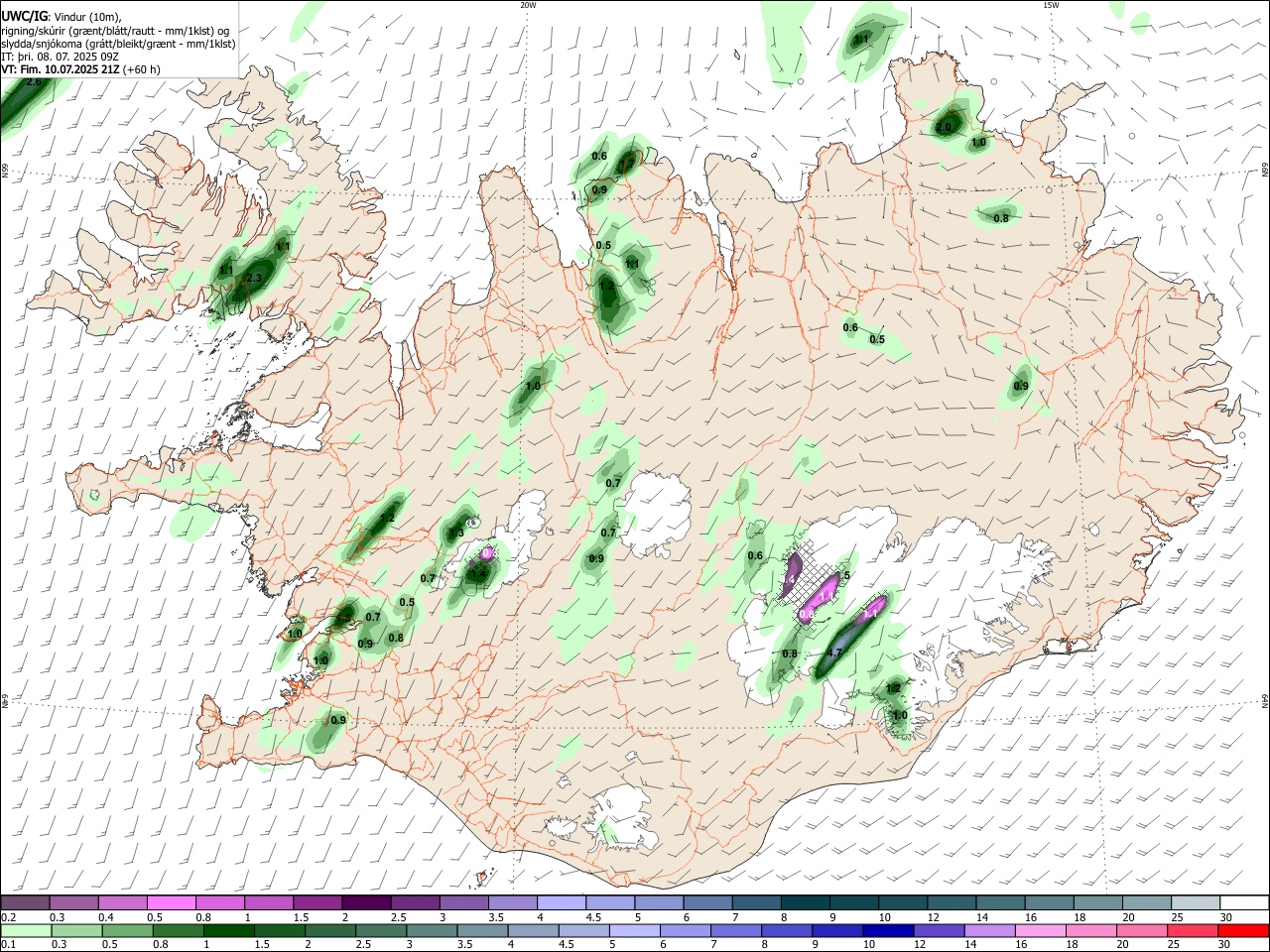
Task: Click the 2.0 rain value in the northeast
Action: click(944, 128)
